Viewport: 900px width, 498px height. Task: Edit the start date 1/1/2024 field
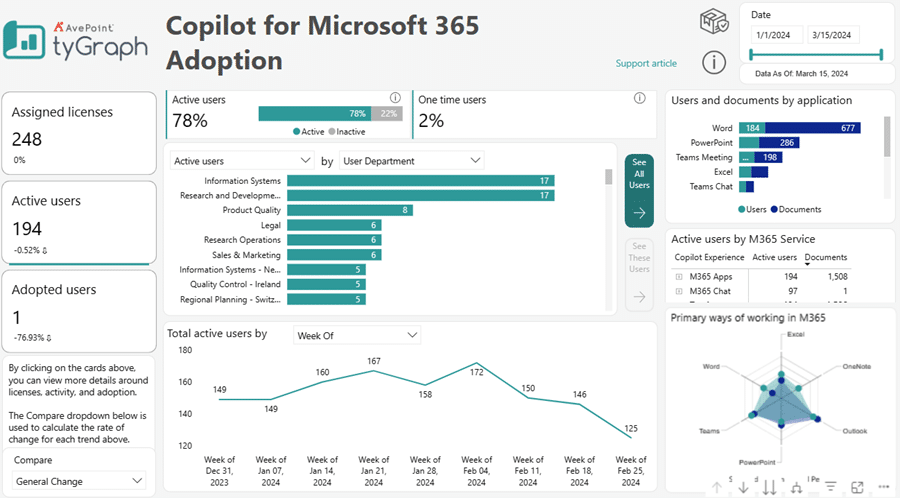pos(777,35)
